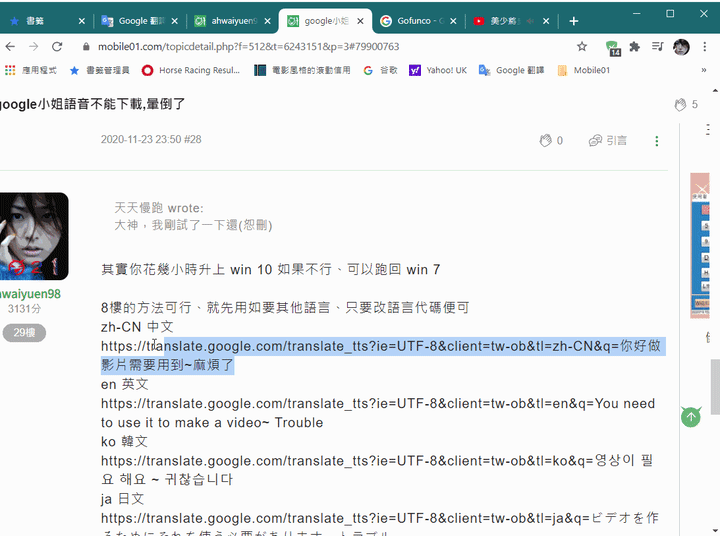Go forward to the next page
This screenshot has height=536, width=720.
coord(34,46)
